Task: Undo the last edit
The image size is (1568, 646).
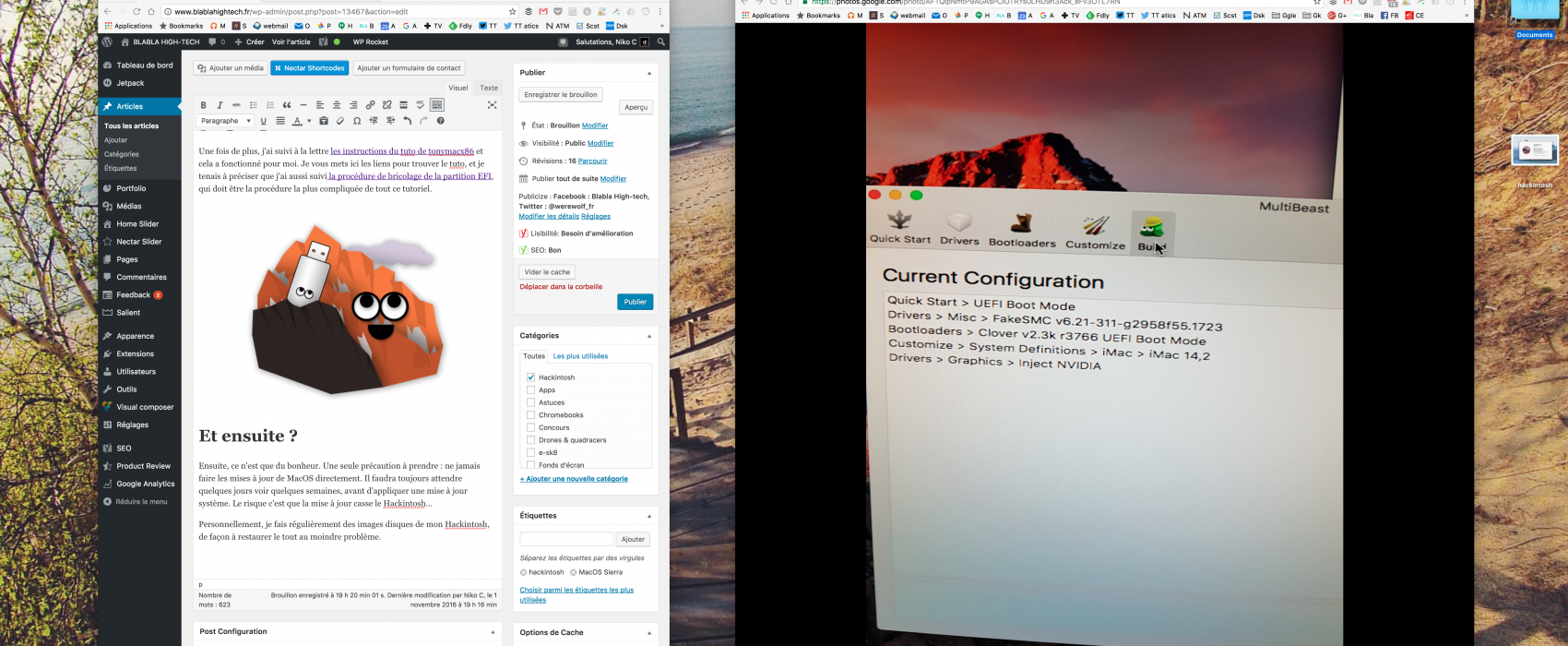Action: point(407,121)
